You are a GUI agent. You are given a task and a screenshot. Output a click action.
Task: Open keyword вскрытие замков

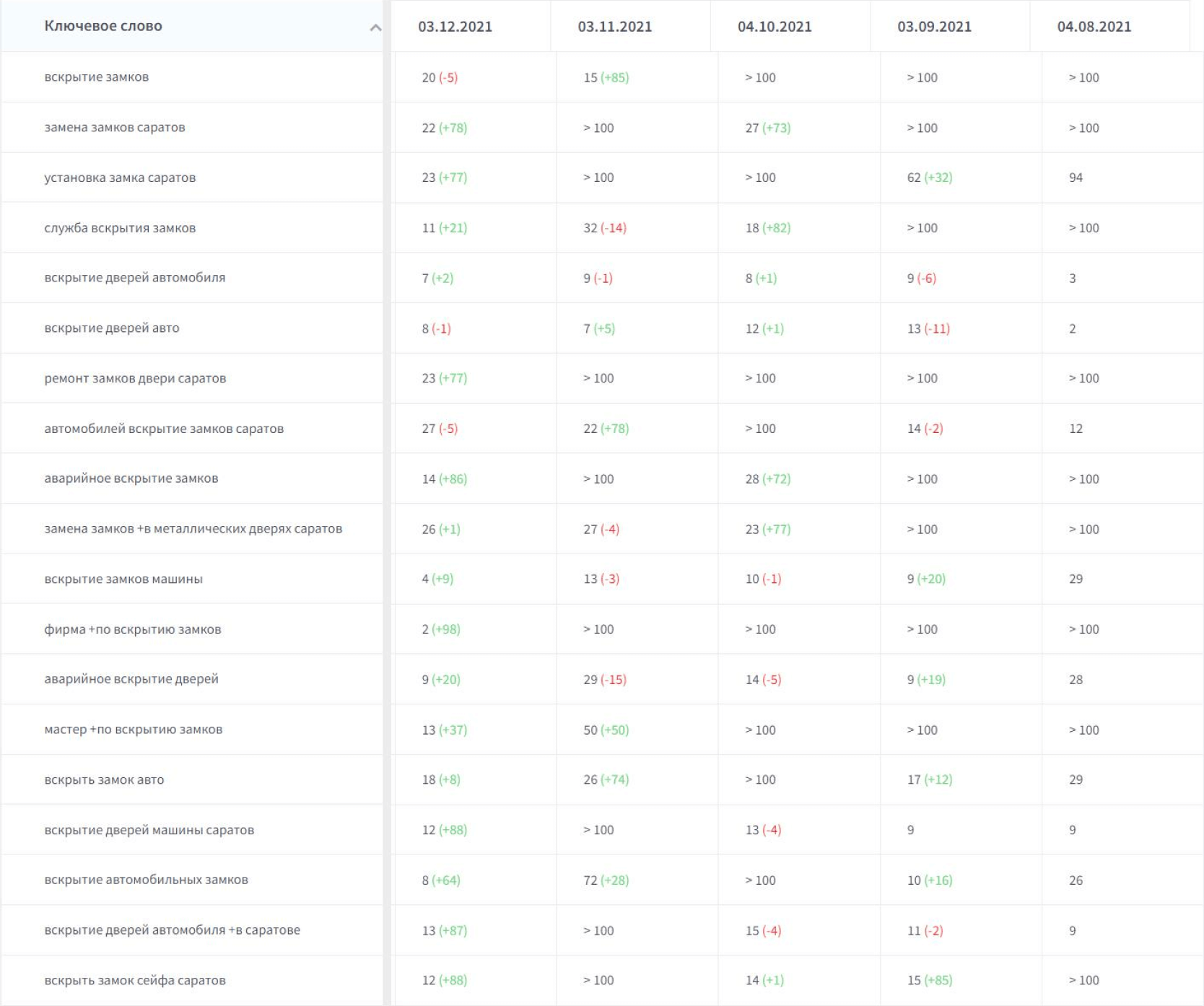(x=97, y=77)
